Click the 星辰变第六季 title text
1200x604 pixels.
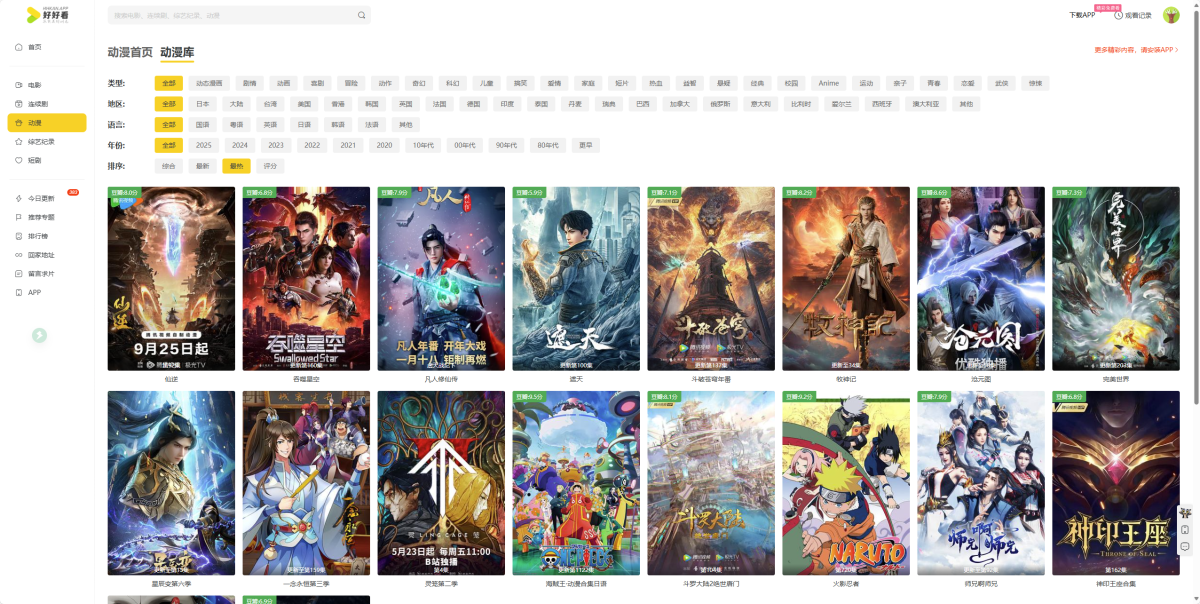pos(172,584)
